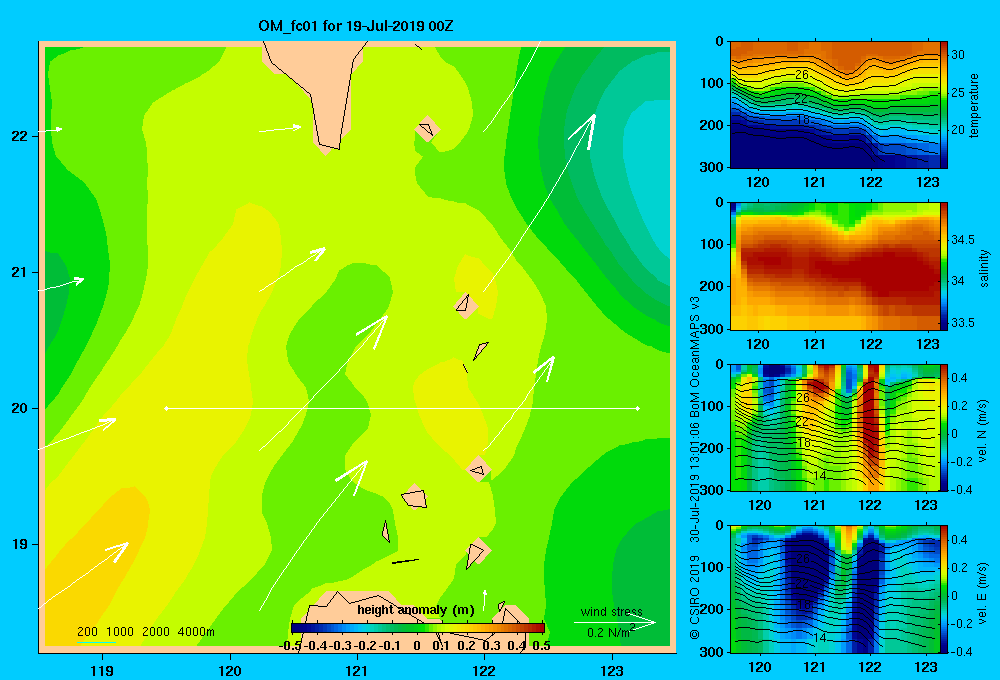Image resolution: width=1000 pixels, height=680 pixels.
Task: Open the salinity depth section panel
Action: 835,267
